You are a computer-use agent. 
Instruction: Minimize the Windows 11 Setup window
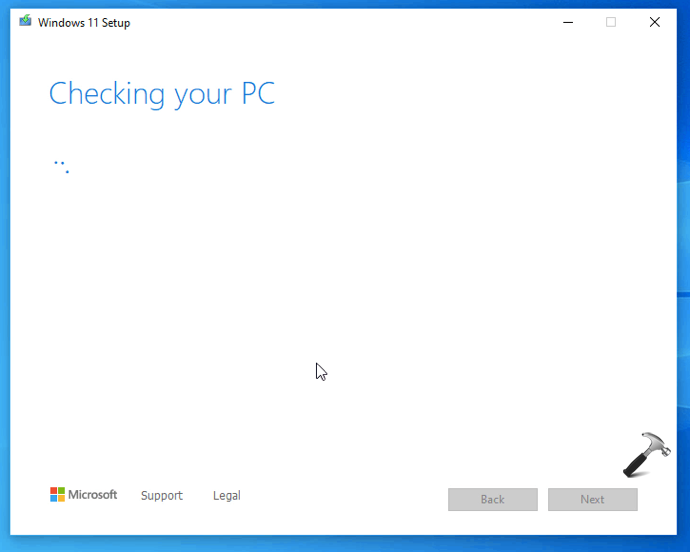[567, 22]
